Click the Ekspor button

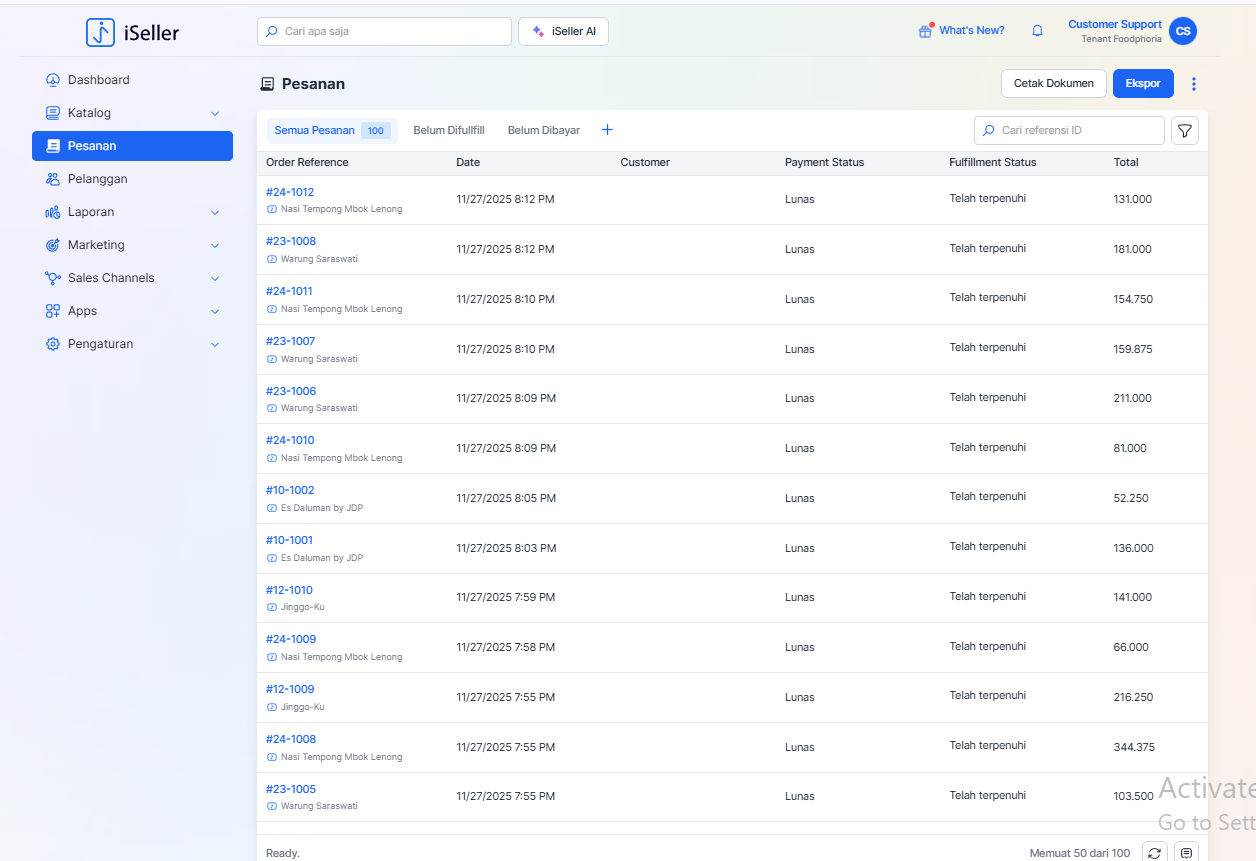point(1143,84)
